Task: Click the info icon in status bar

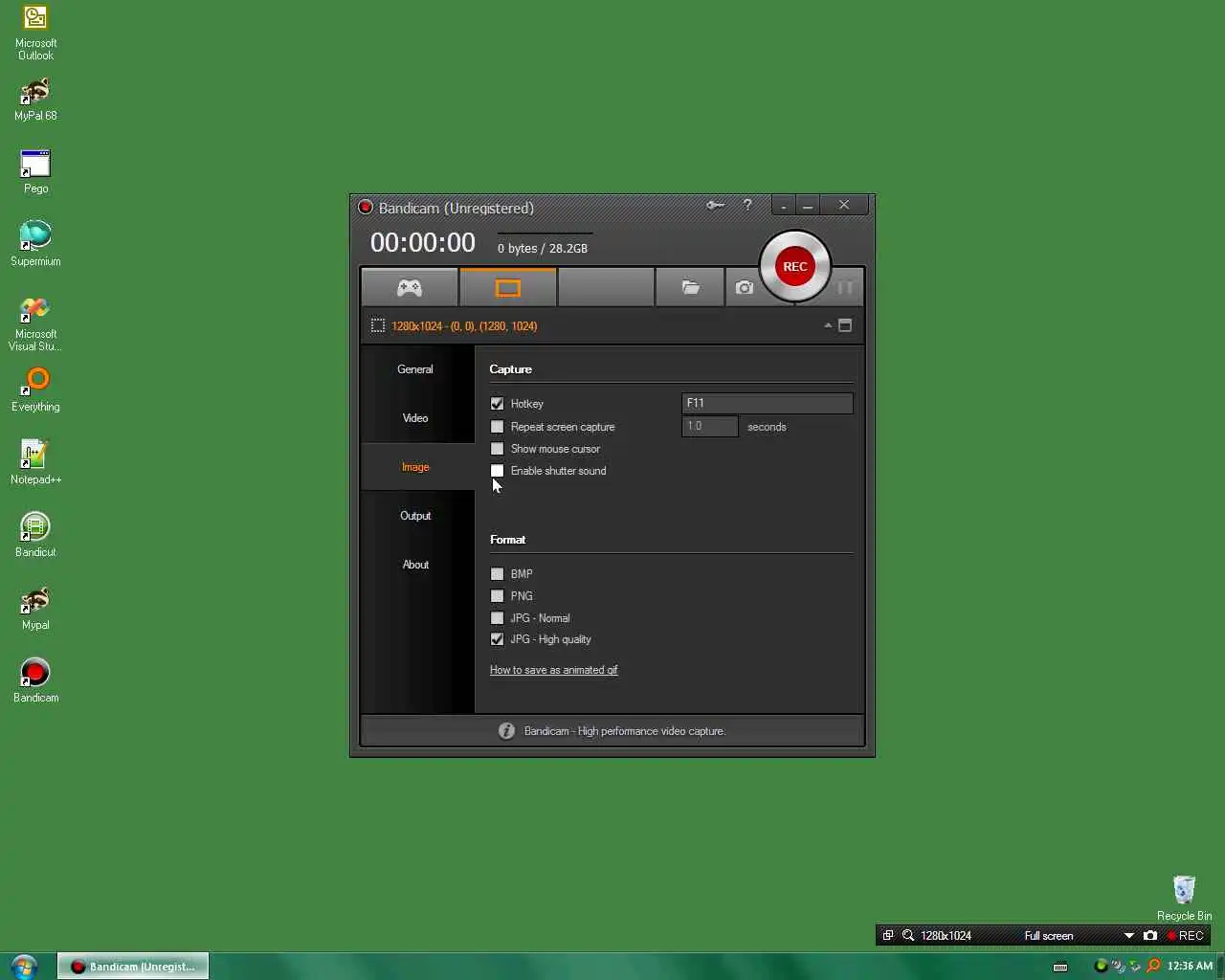Action: click(506, 731)
